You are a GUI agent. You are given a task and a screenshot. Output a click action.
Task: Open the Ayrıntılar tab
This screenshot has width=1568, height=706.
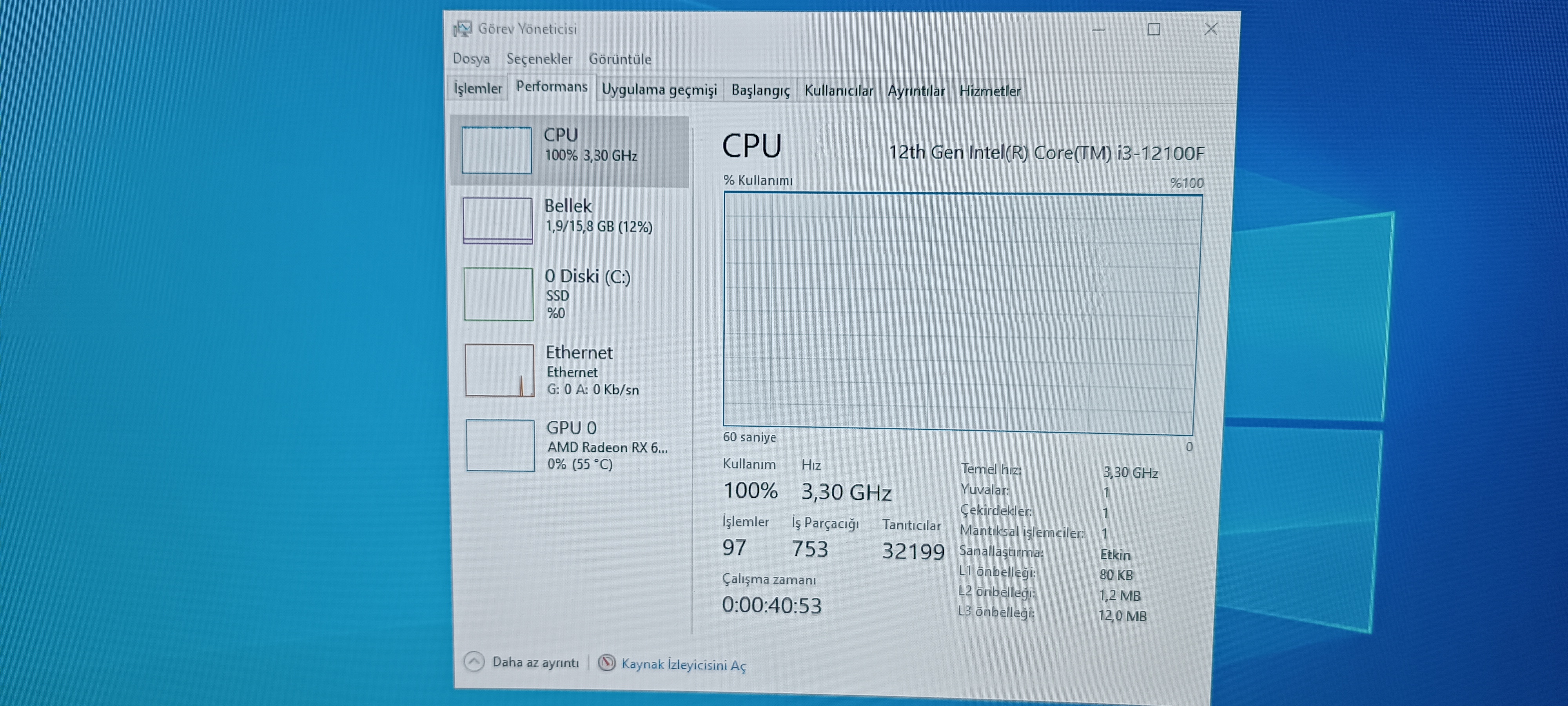point(915,91)
